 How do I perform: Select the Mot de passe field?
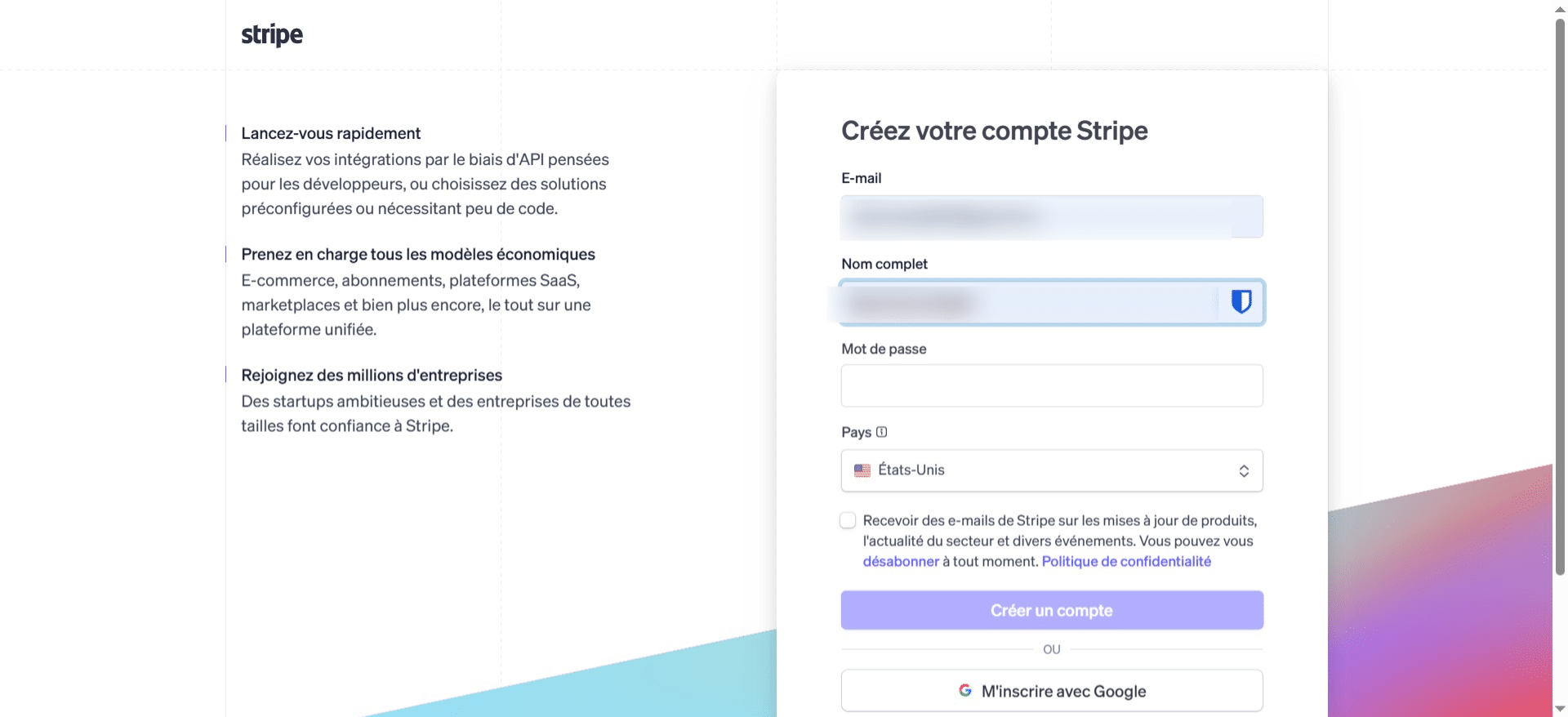(1052, 385)
